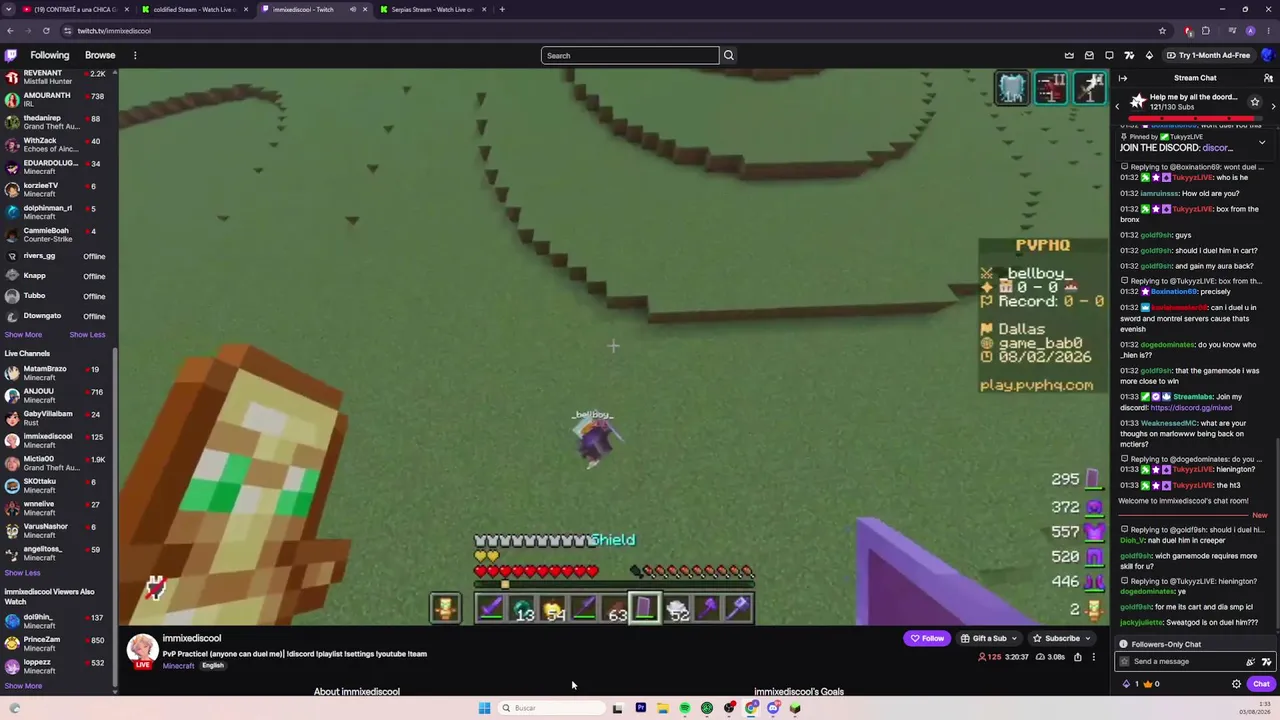
Task: Go to the Following page
Action: 50,55
